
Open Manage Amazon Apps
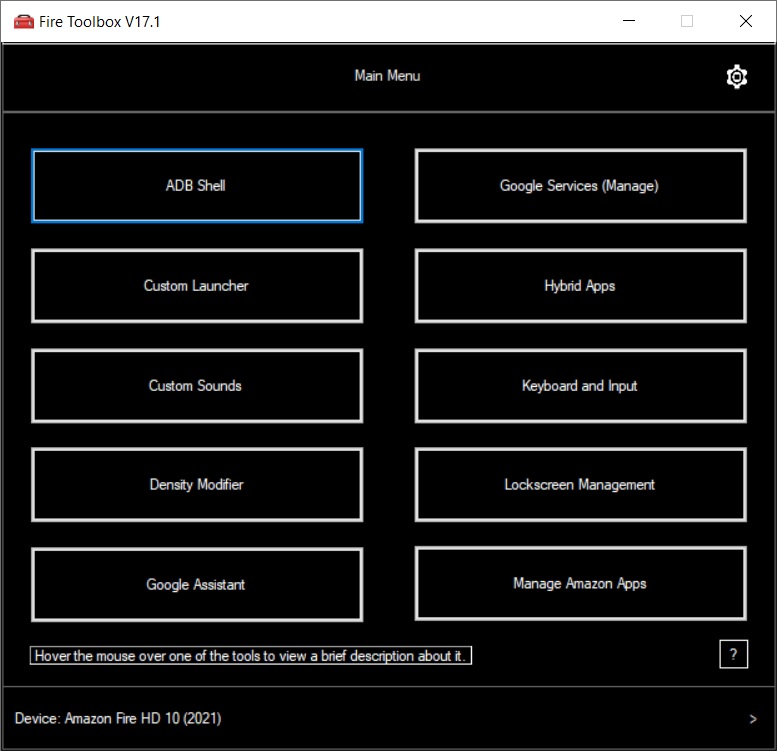580,584
